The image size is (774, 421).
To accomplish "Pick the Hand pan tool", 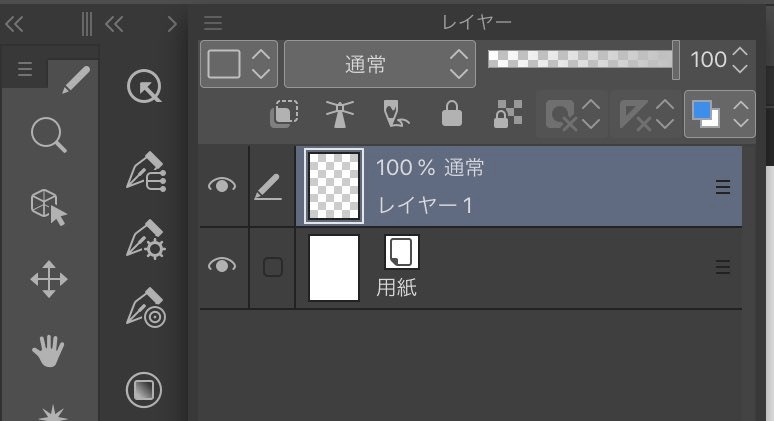I will point(48,351).
